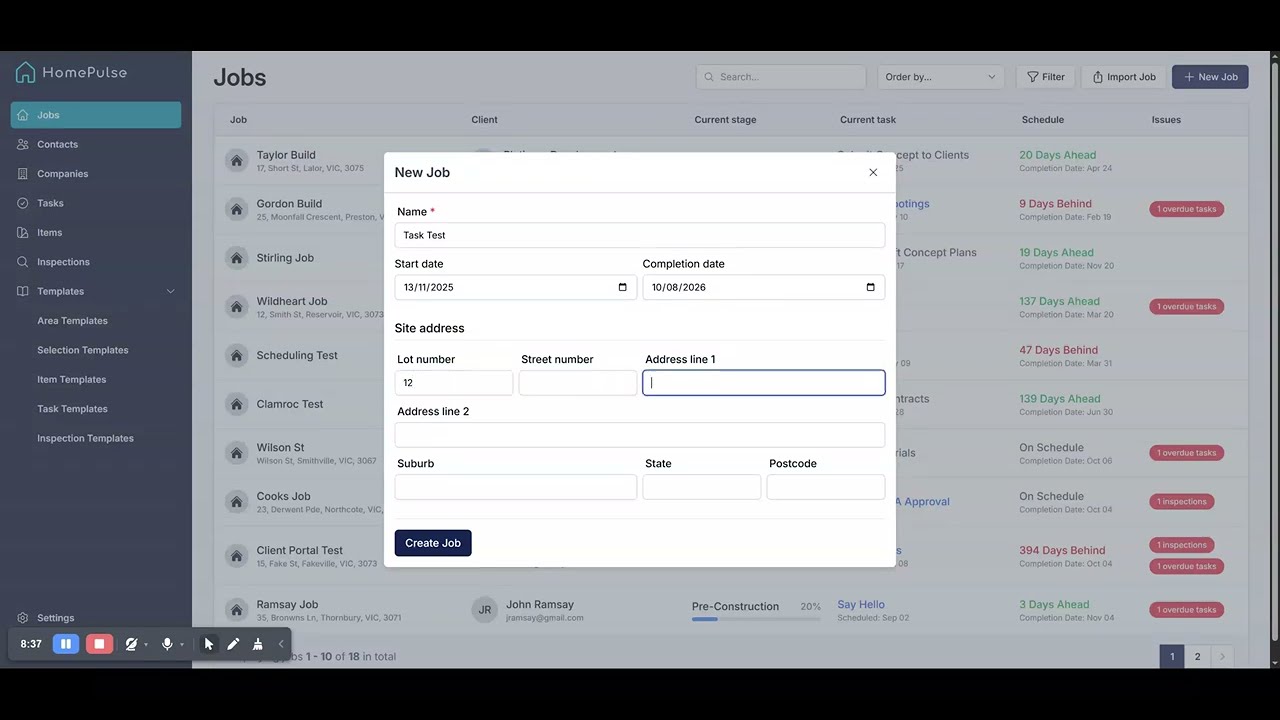Click the Companies building icon
The height and width of the screenshot is (720, 1280).
23,174
